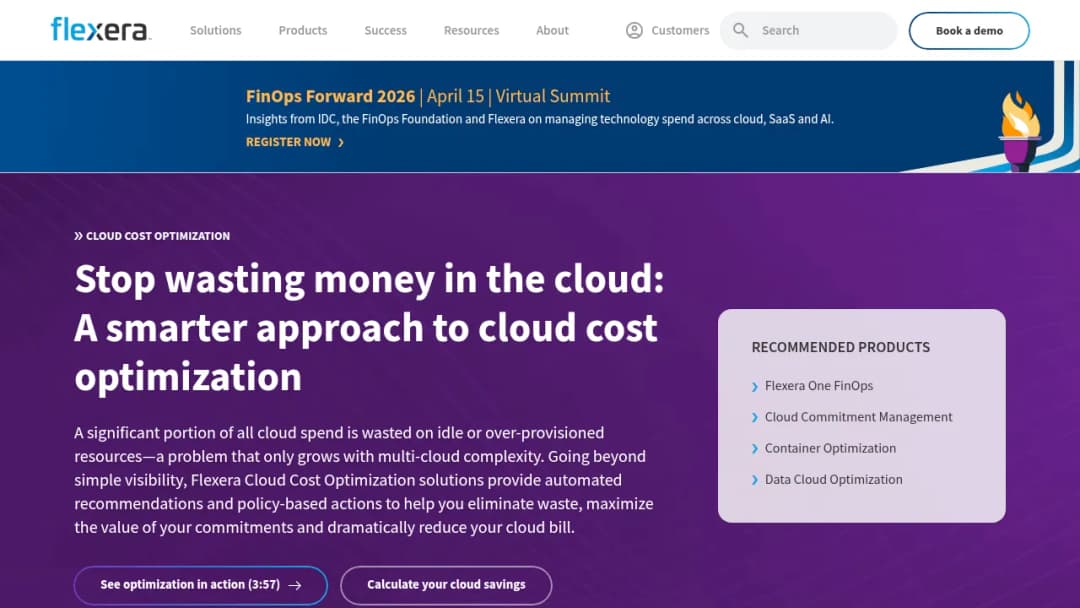Click the arrow icon in See optimization button
The height and width of the screenshot is (608, 1080).
pyautogui.click(x=295, y=585)
